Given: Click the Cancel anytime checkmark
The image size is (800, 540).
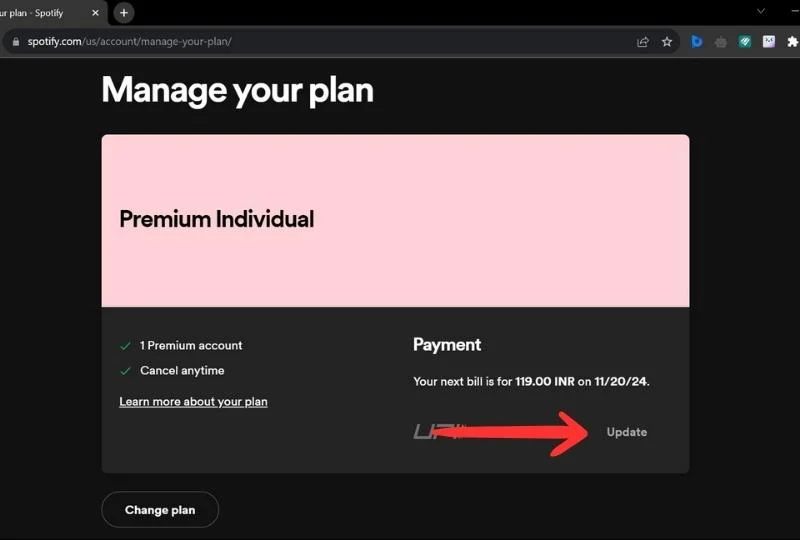Looking at the screenshot, I should coord(125,371).
